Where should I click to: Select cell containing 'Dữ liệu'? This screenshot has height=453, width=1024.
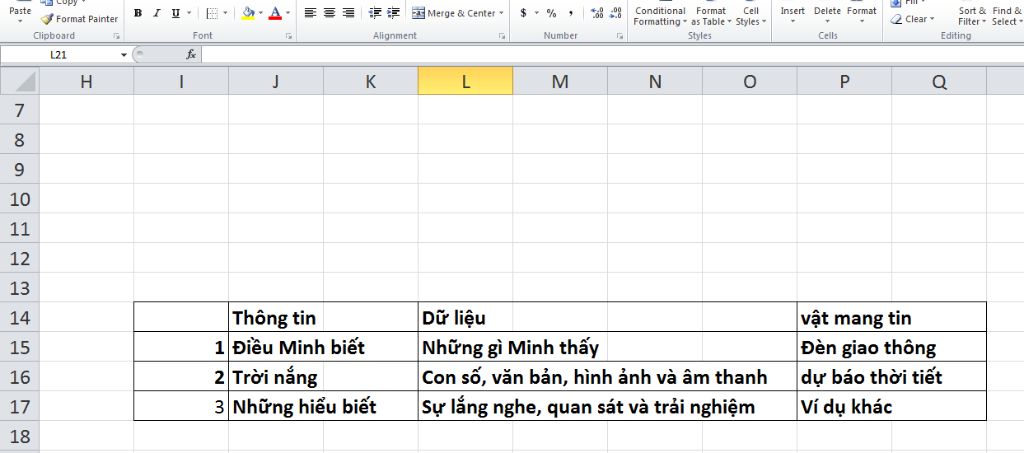click(465, 317)
